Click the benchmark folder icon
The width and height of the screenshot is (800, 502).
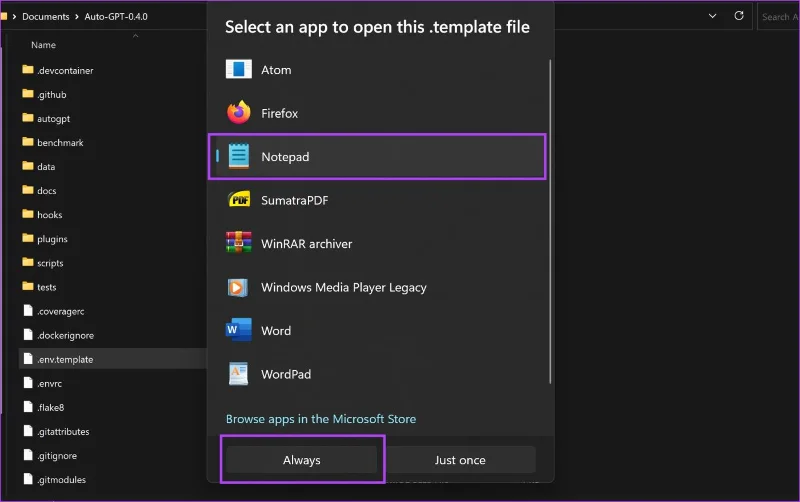coord(28,141)
